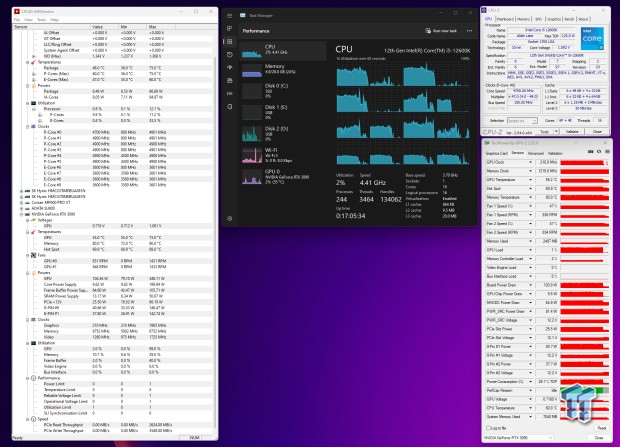This screenshot has width=620, height=447.
Task: Open the Hot Spot sensor dropdown in GPU-Z
Action: (x=530, y=189)
